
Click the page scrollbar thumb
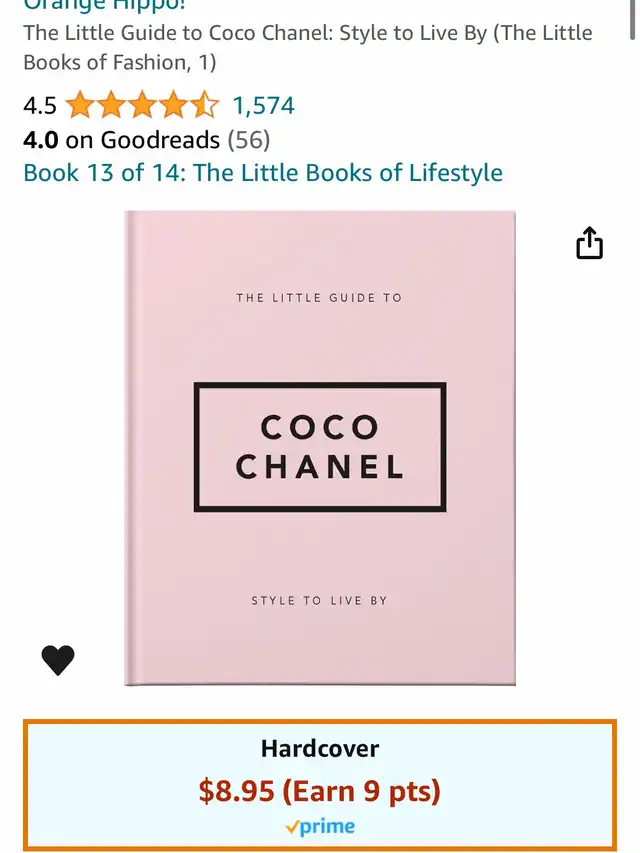coord(632,20)
